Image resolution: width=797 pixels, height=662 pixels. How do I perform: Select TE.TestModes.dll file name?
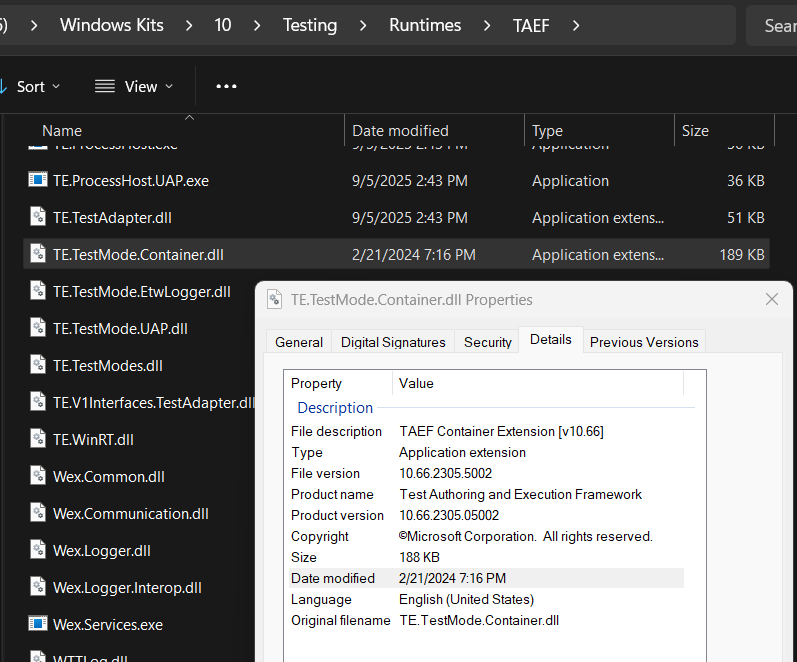(x=108, y=366)
